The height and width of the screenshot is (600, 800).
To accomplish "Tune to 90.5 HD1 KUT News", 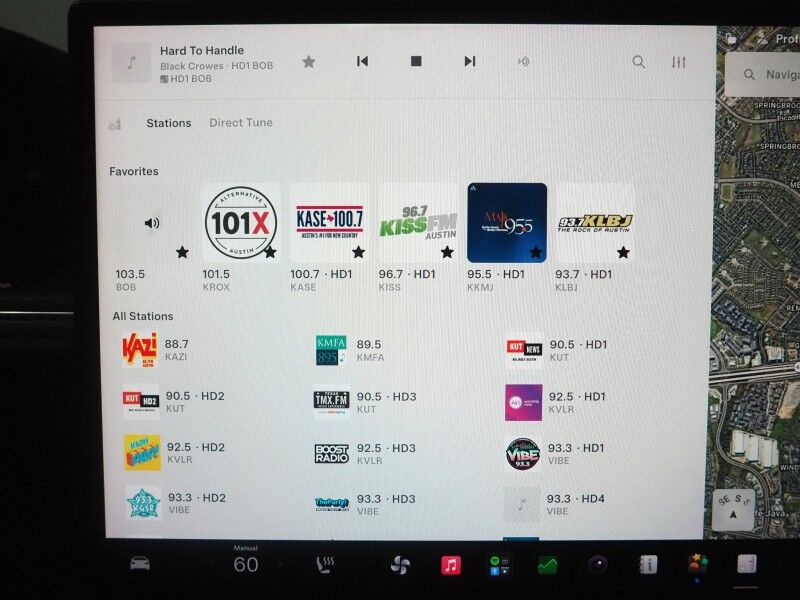I will 556,351.
